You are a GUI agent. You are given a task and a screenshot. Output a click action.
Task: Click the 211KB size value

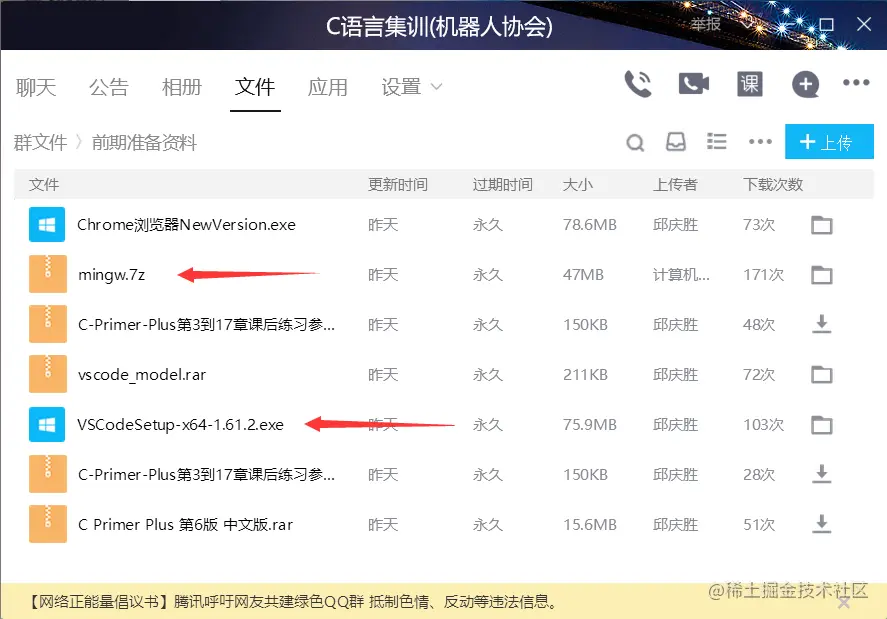point(585,375)
